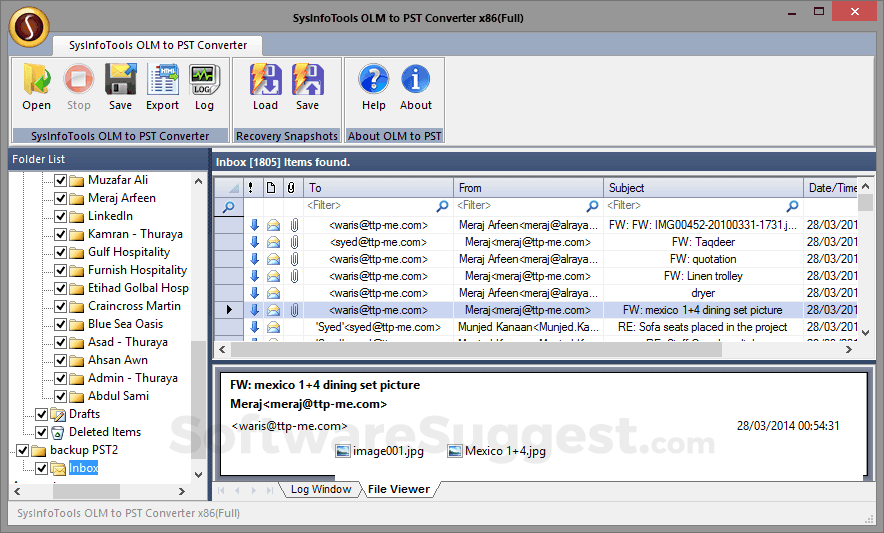The height and width of the screenshot is (533, 884).
Task: Sort by the Date/Time column header
Action: (831, 188)
